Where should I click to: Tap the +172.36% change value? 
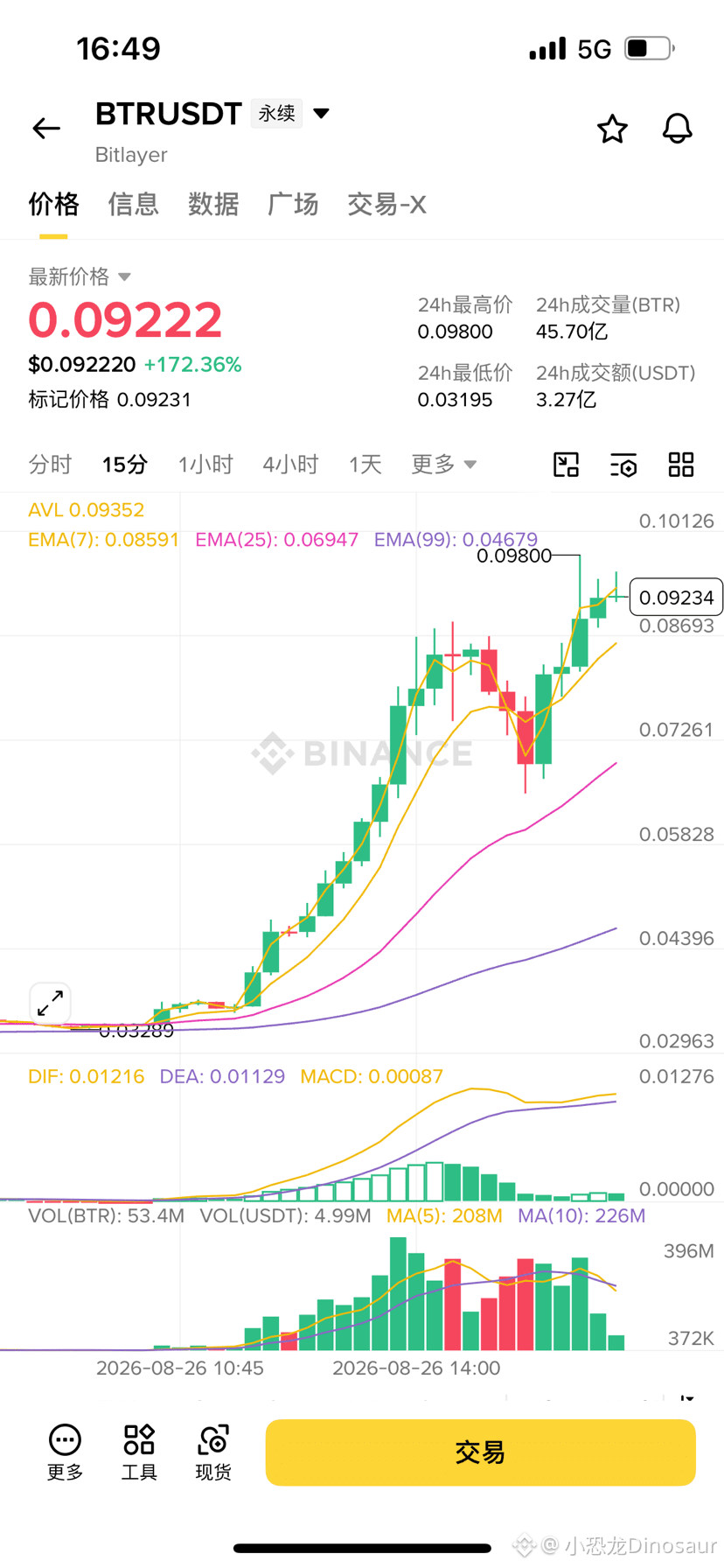192,364
